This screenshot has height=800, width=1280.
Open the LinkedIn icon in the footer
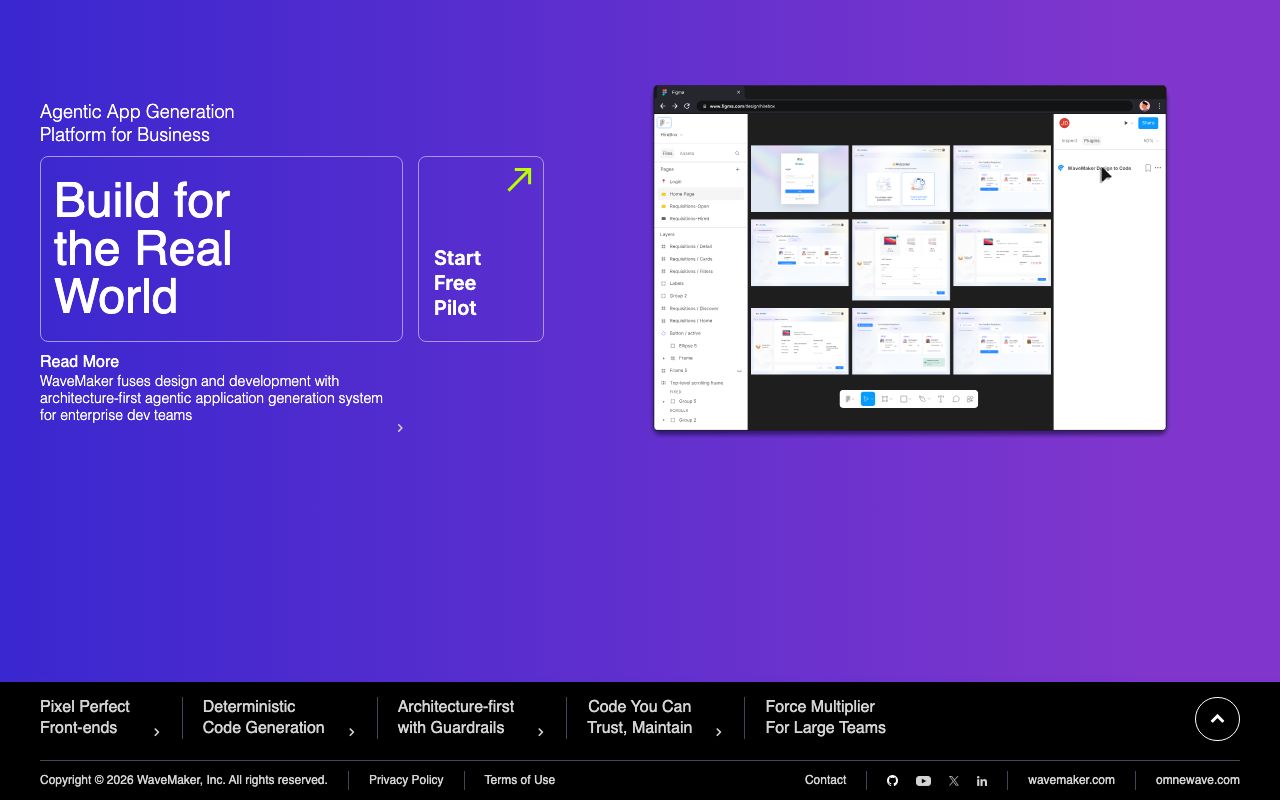click(982, 781)
